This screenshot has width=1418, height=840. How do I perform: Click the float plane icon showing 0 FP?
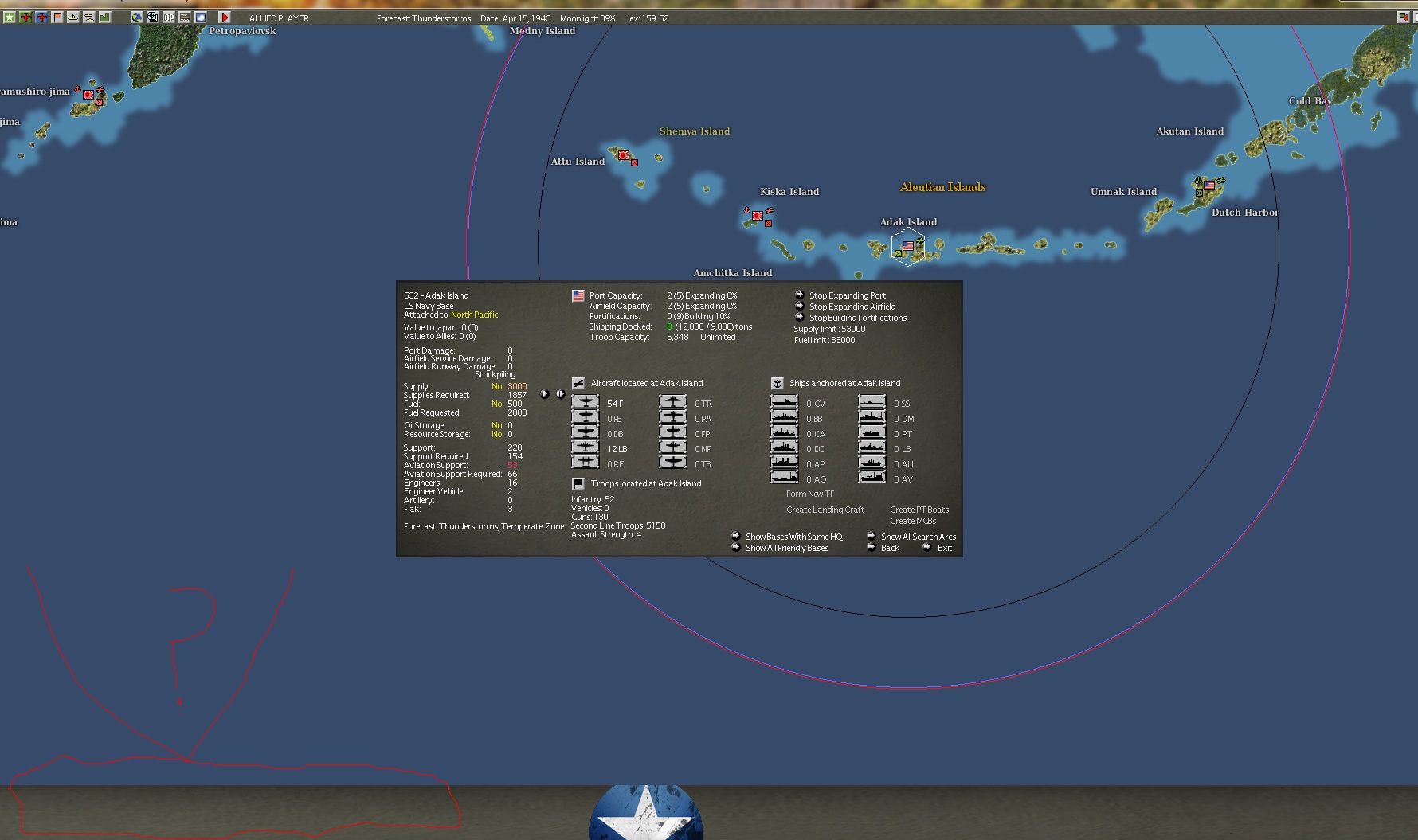pos(673,432)
